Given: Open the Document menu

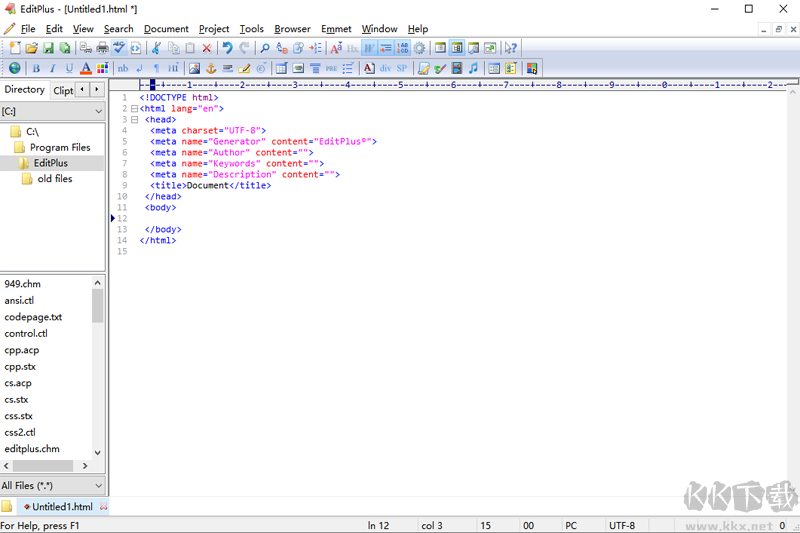Looking at the screenshot, I should tap(166, 29).
